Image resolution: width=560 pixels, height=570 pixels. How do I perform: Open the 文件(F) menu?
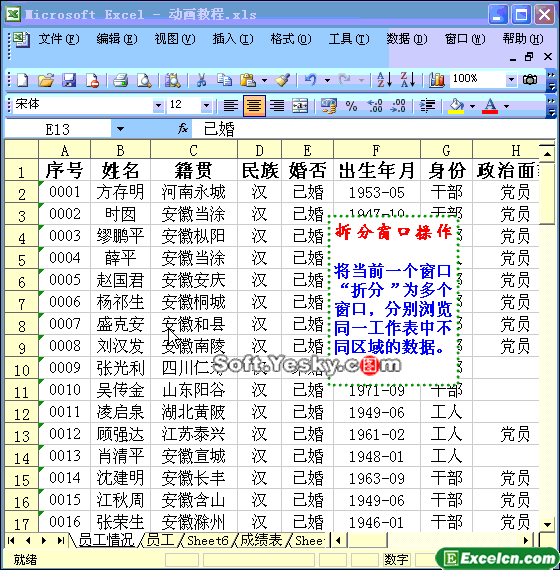click(59, 39)
